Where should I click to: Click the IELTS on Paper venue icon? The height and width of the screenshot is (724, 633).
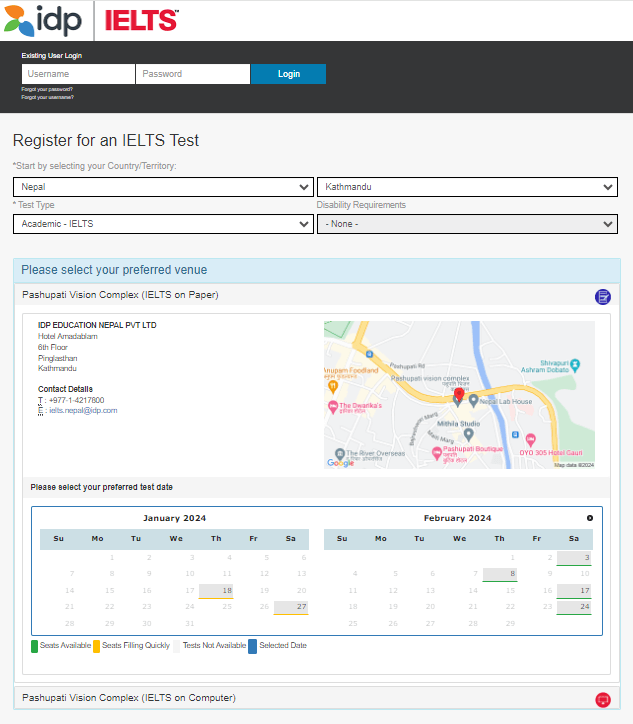[603, 296]
